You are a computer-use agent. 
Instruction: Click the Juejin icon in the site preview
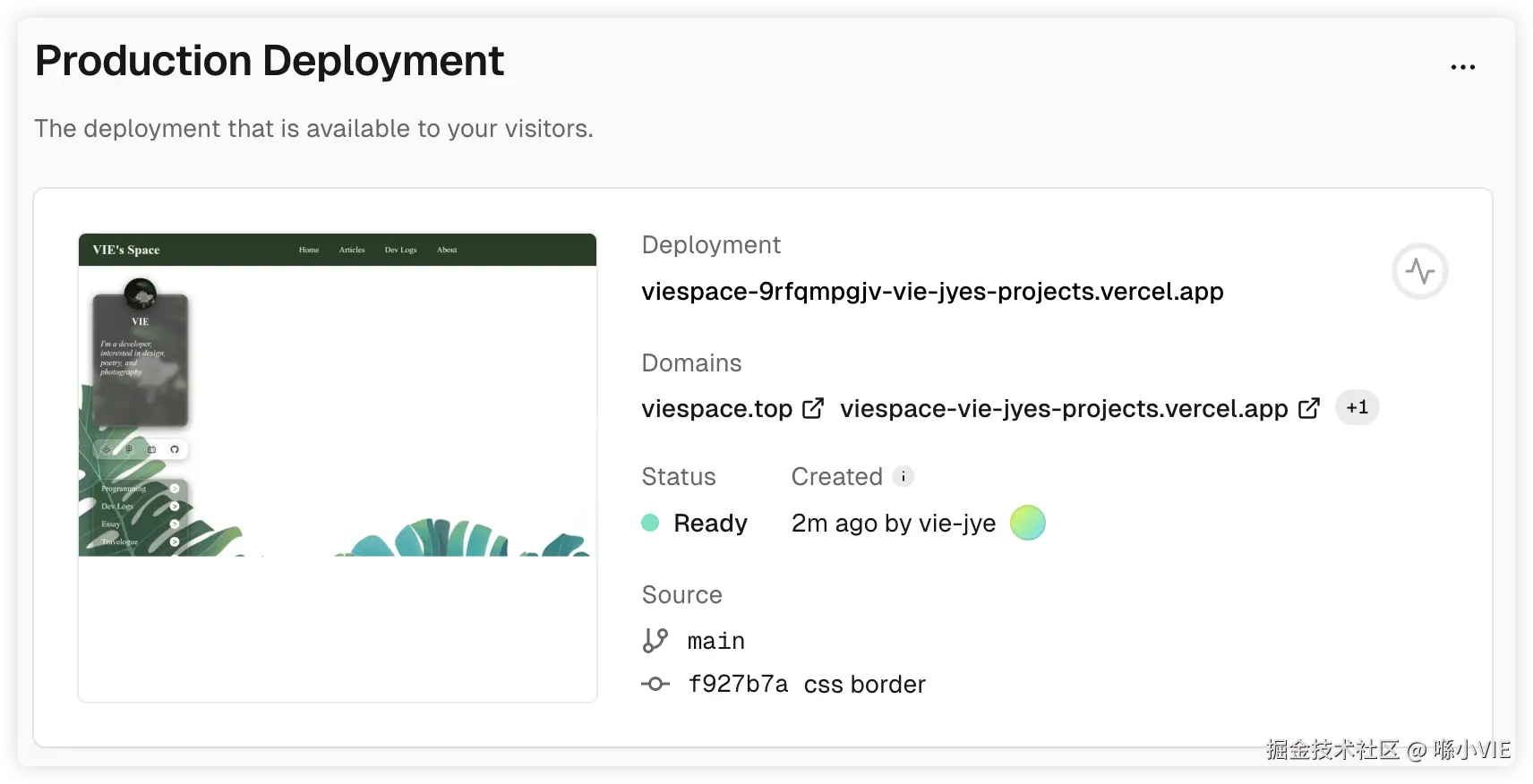click(107, 449)
